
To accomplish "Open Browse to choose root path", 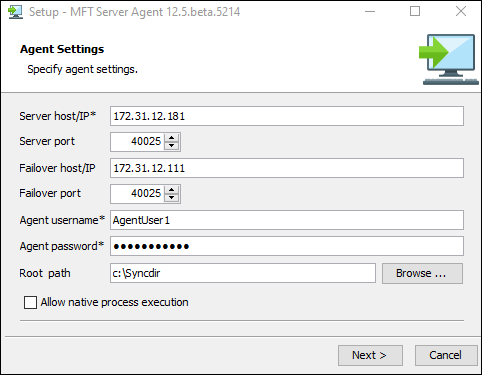I will coord(422,273).
